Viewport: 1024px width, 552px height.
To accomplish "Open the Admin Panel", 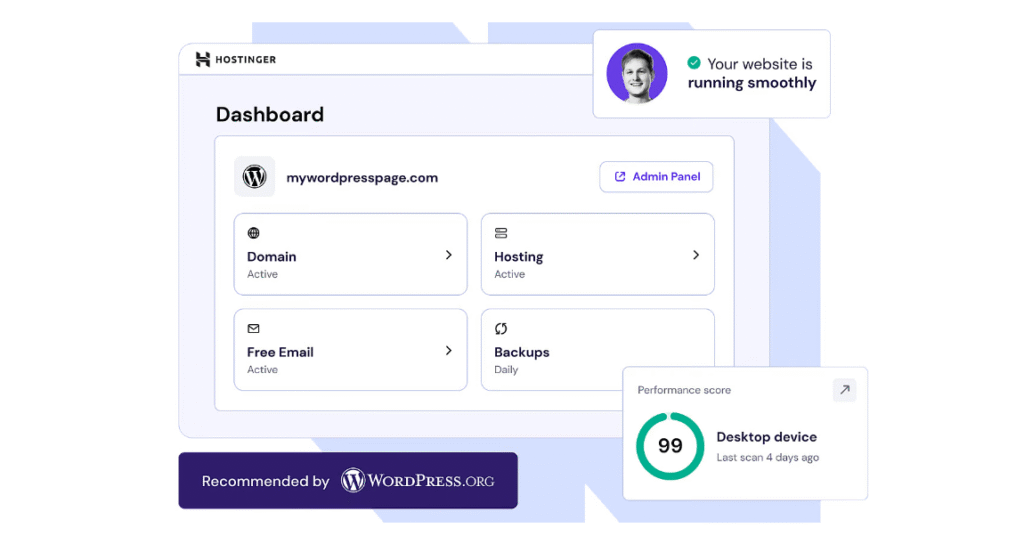I will 656,176.
